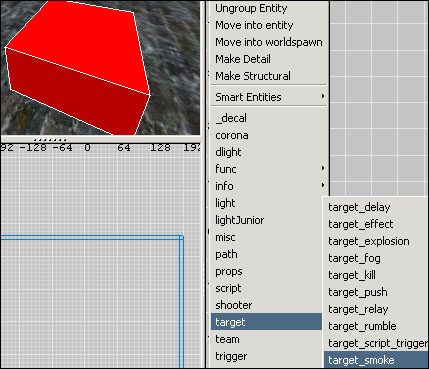Screen dimensions: 429x369
Task: Click the 128 mark on grid ruler
Action: click(x=160, y=148)
